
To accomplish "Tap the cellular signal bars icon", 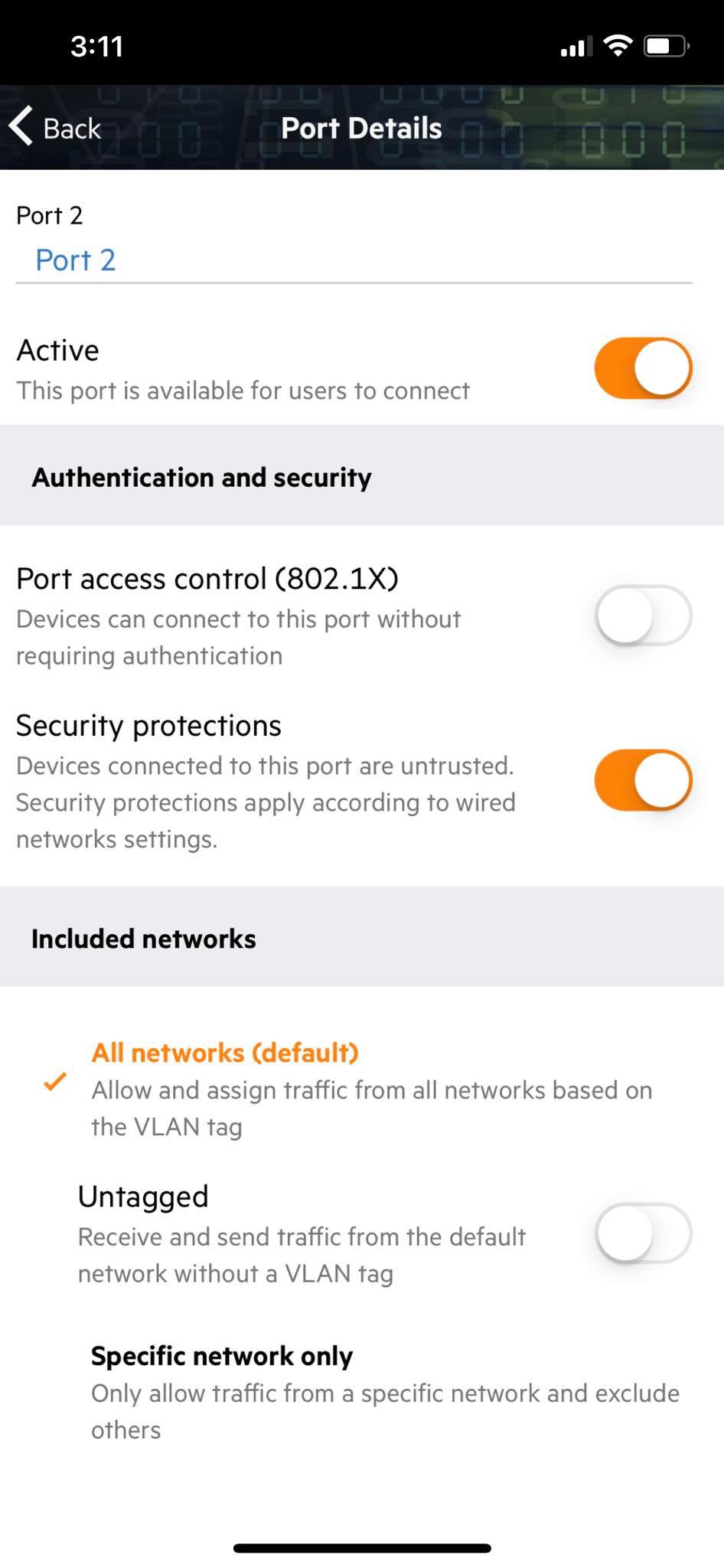I will pos(576,47).
